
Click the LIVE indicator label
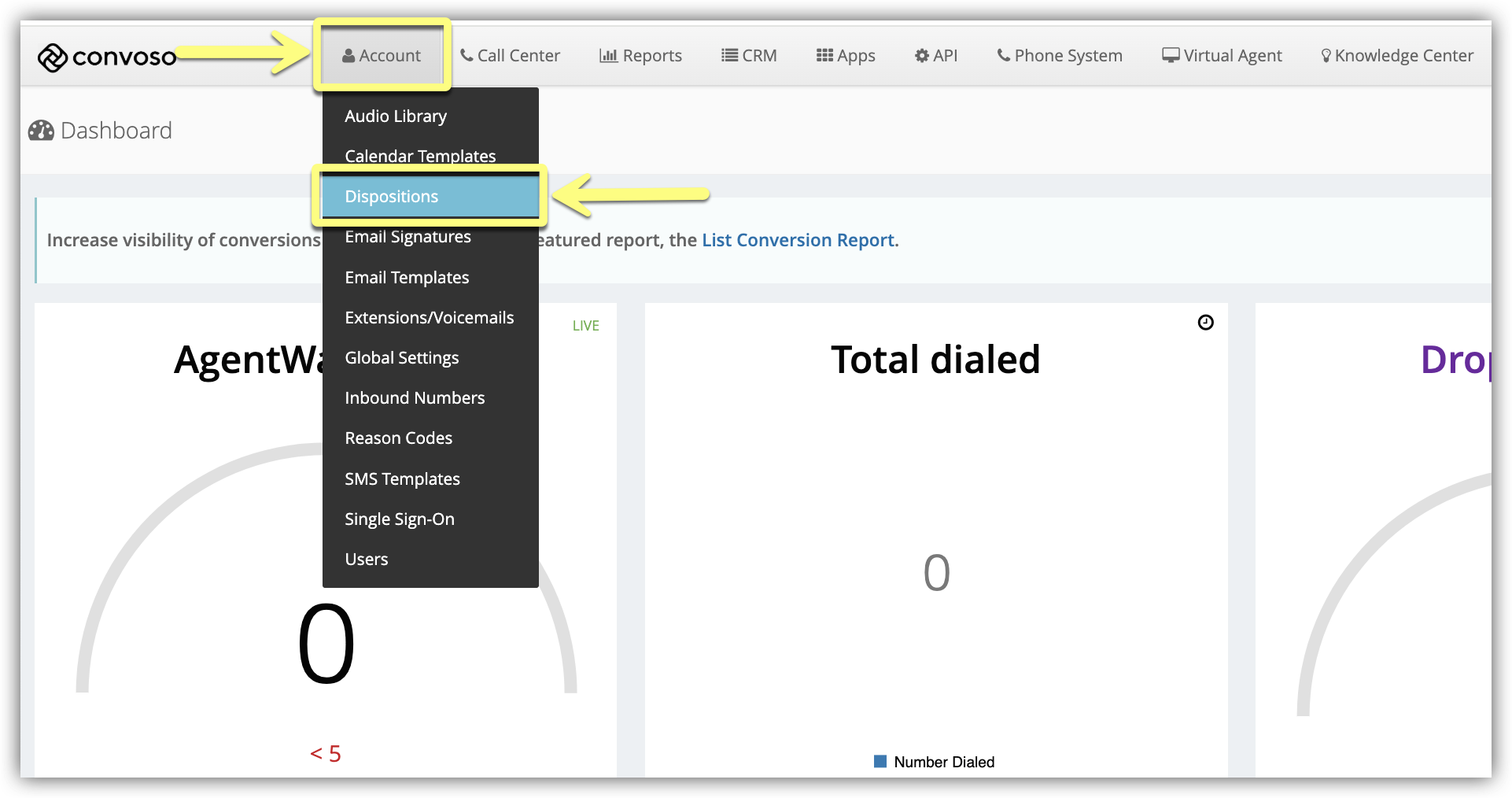click(x=586, y=326)
